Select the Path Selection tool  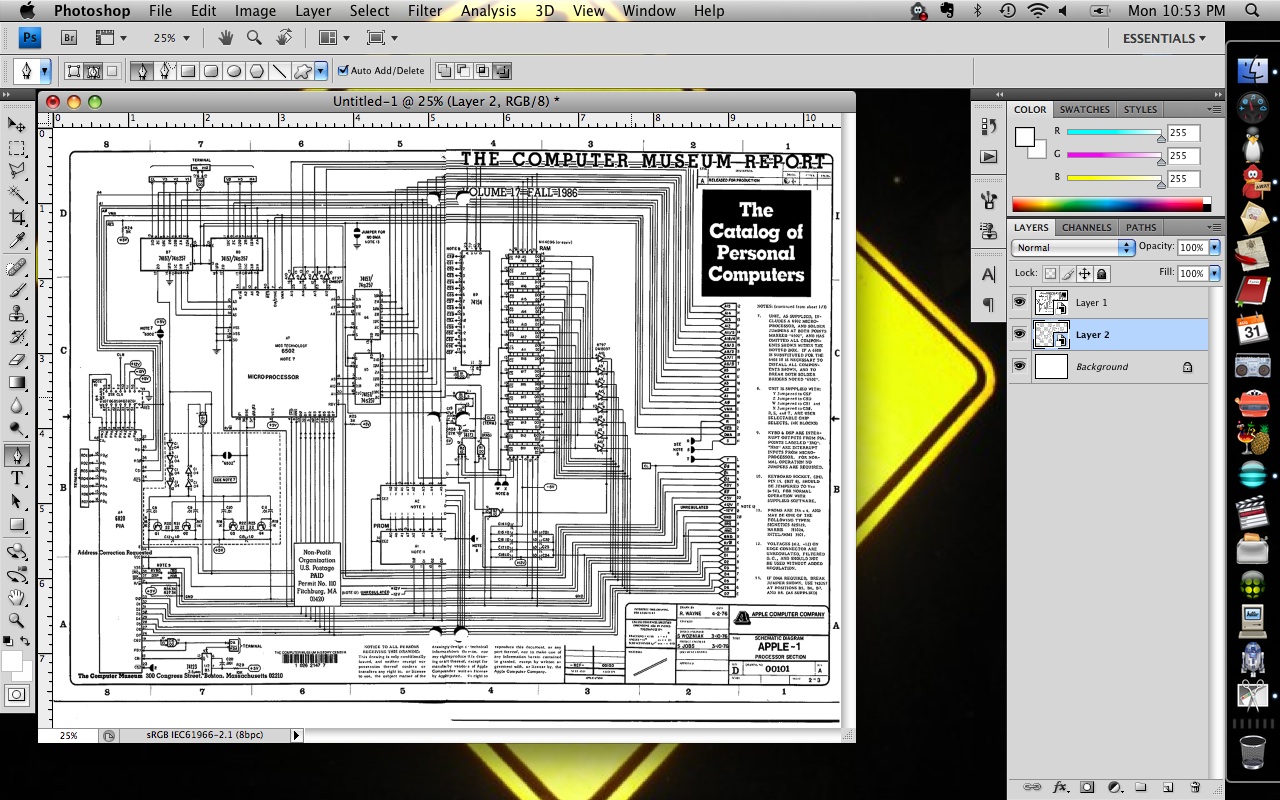tap(17, 501)
